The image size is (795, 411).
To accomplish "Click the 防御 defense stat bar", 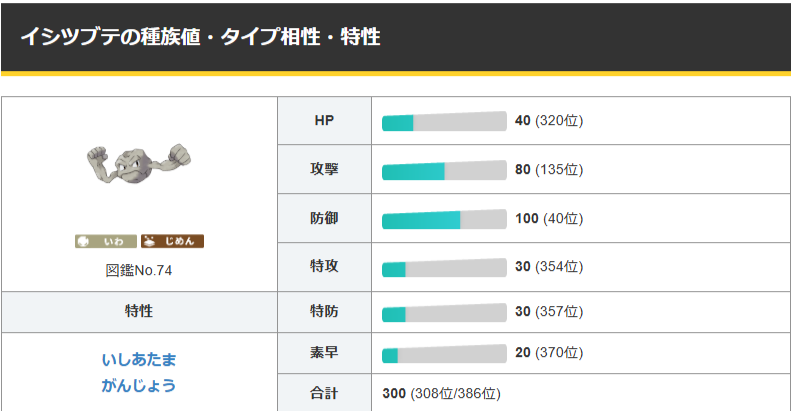I will [x=444, y=219].
